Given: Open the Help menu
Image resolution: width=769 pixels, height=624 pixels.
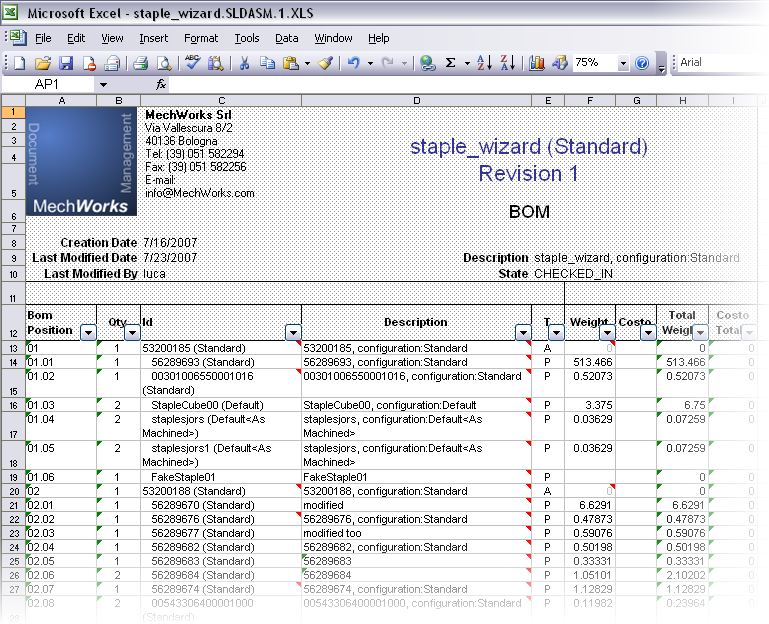Looking at the screenshot, I should [x=379, y=38].
